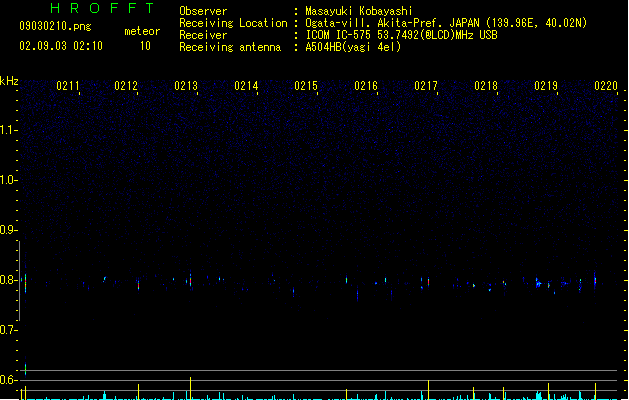
Task: Click the 0214 time marker
Action: [x=246, y=86]
